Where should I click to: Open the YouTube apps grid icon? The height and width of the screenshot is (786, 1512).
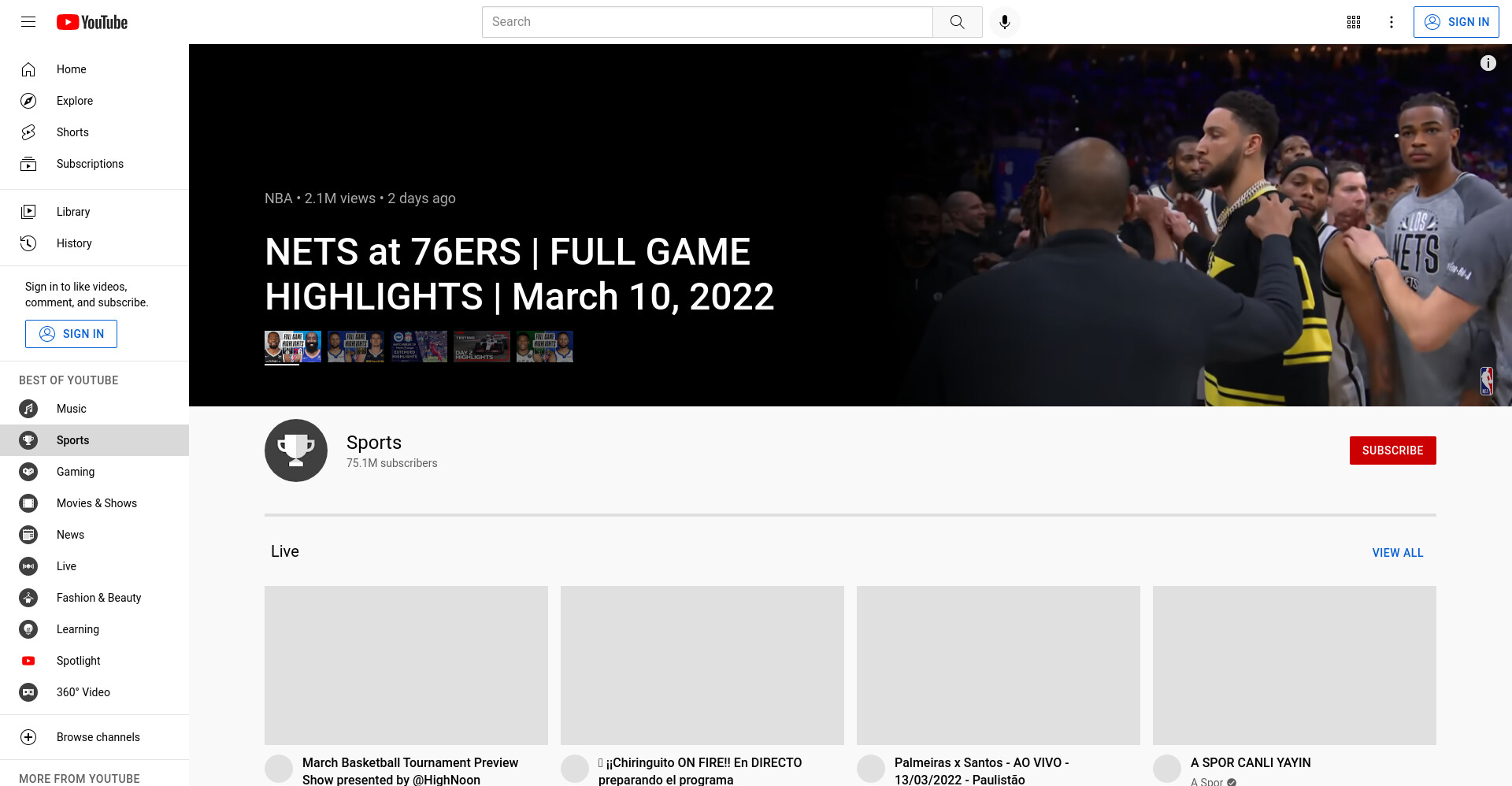[x=1354, y=22]
